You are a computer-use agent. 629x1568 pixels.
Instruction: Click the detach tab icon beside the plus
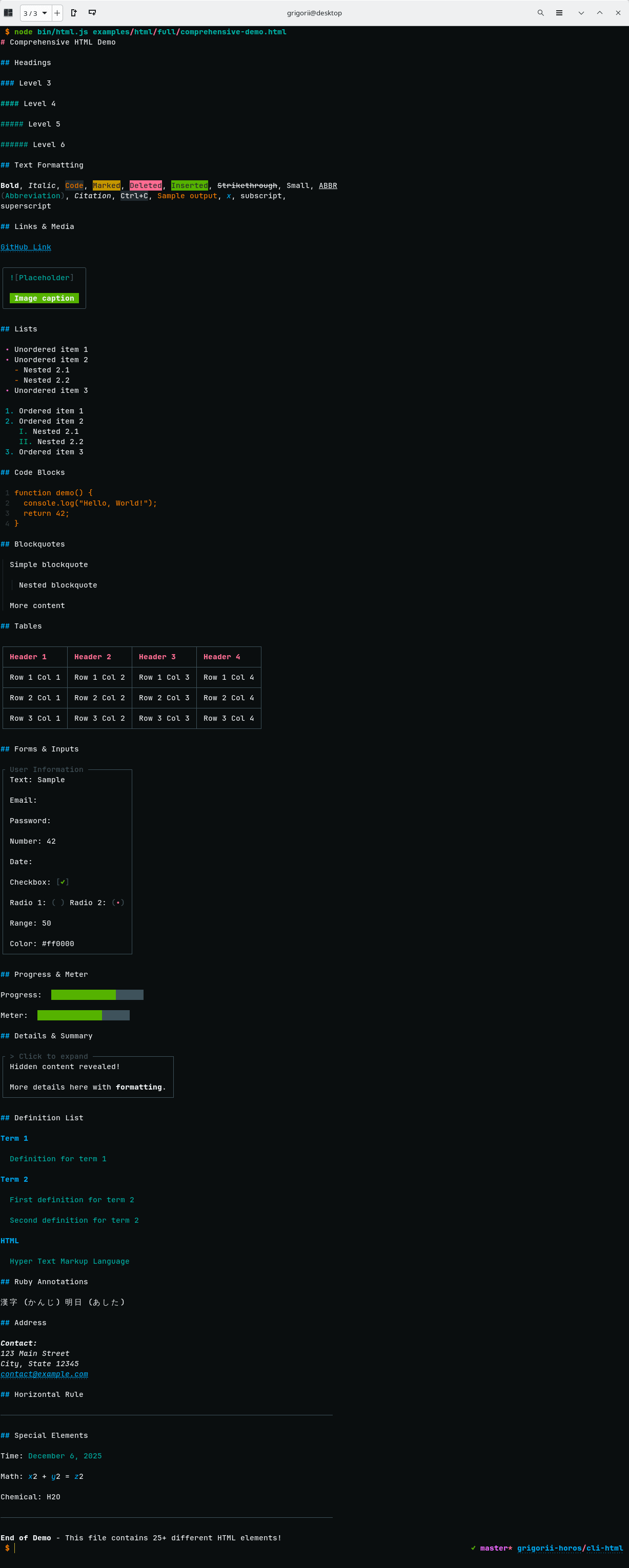coord(74,13)
